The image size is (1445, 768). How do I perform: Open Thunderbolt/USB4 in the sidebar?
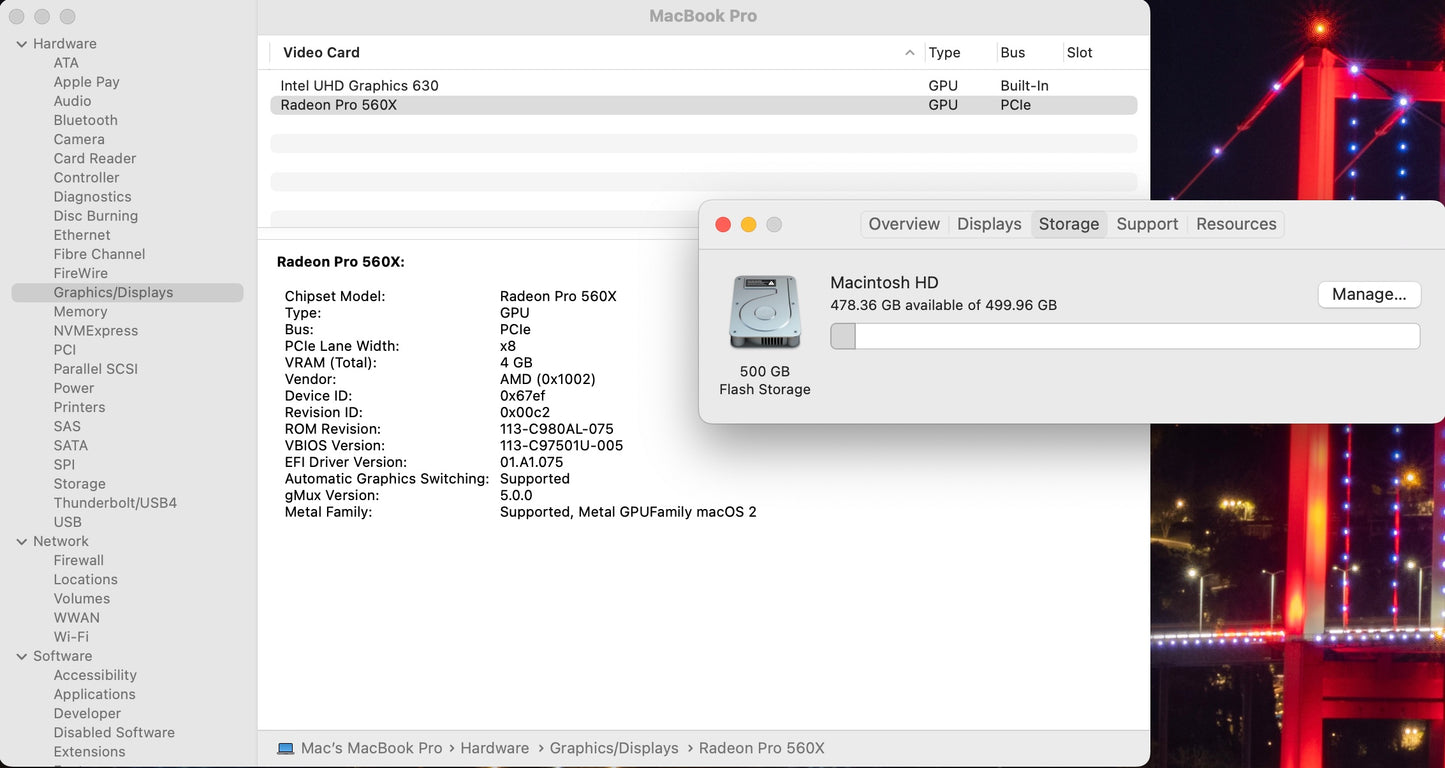115,503
